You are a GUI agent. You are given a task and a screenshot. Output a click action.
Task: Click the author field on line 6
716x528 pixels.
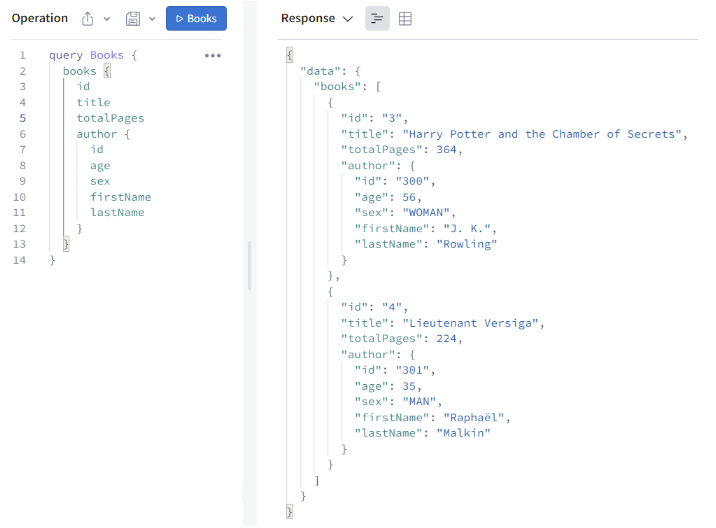(97, 134)
